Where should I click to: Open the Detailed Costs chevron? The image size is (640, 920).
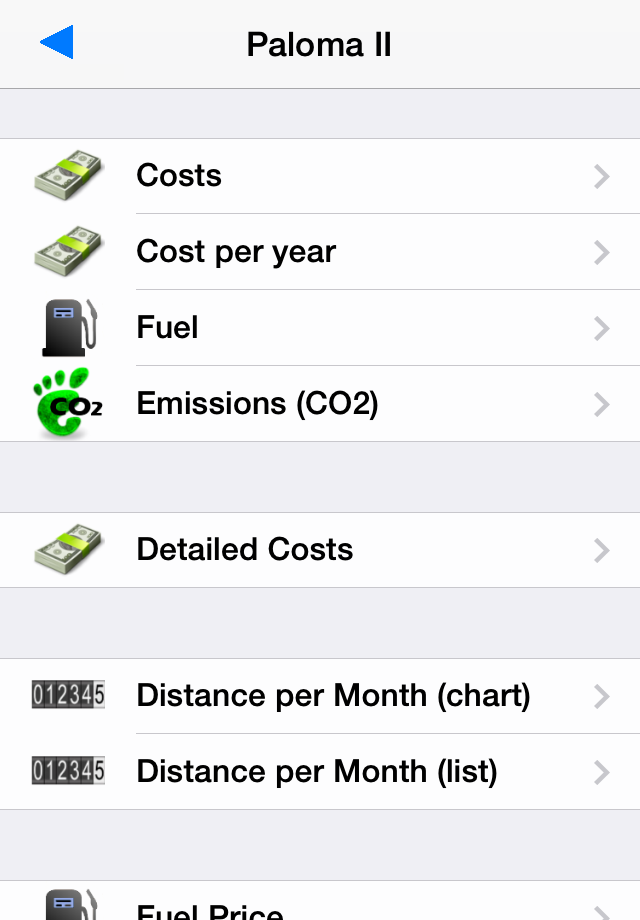[602, 550]
